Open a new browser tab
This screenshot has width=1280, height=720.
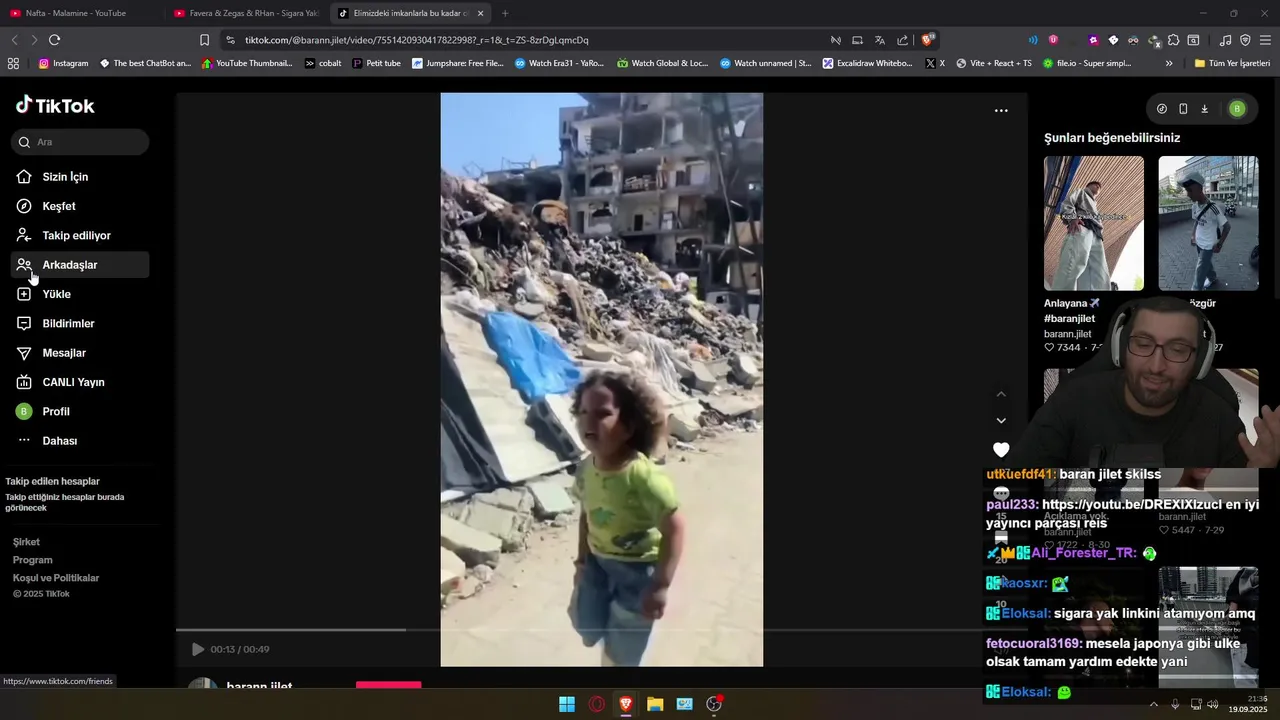[x=505, y=13]
